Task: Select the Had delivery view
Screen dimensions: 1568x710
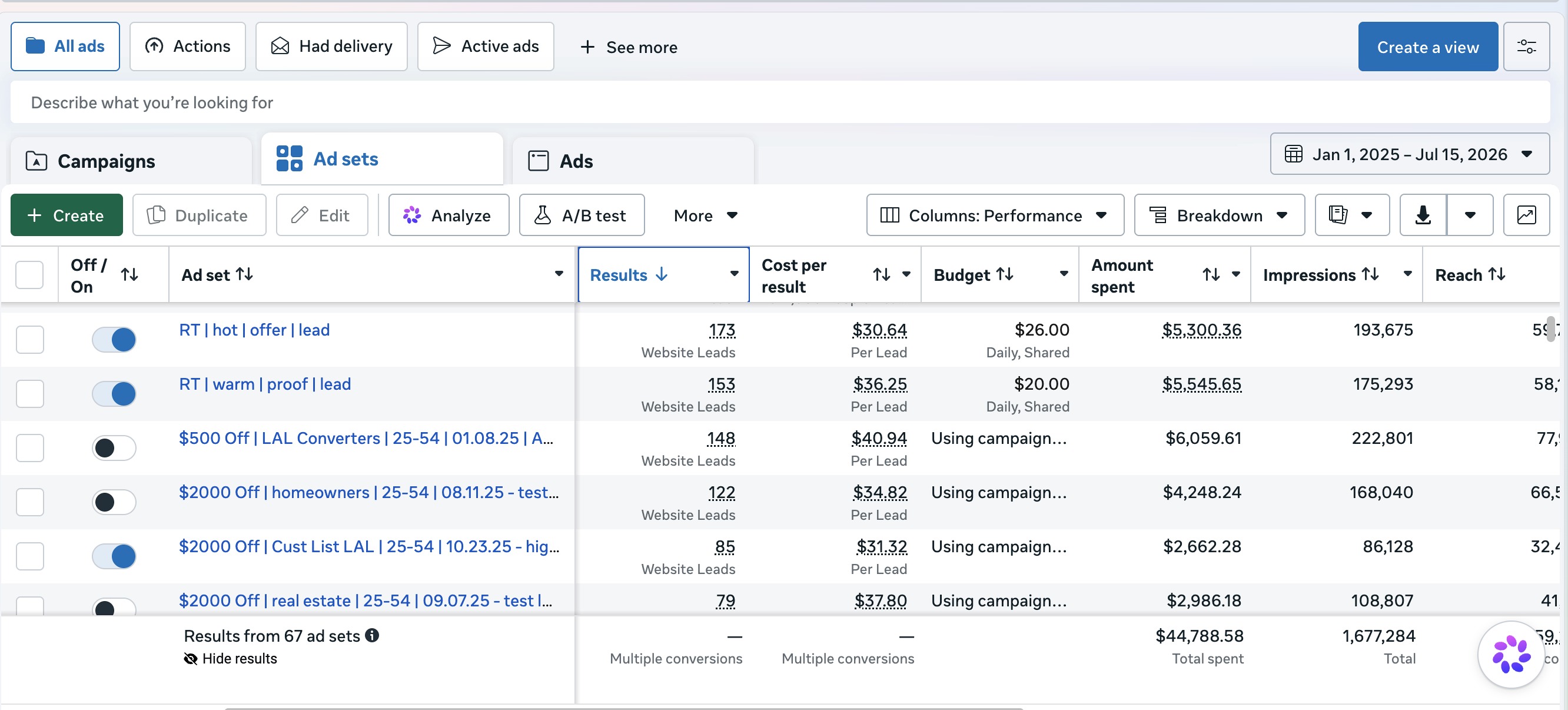Action: pyautogui.click(x=331, y=47)
